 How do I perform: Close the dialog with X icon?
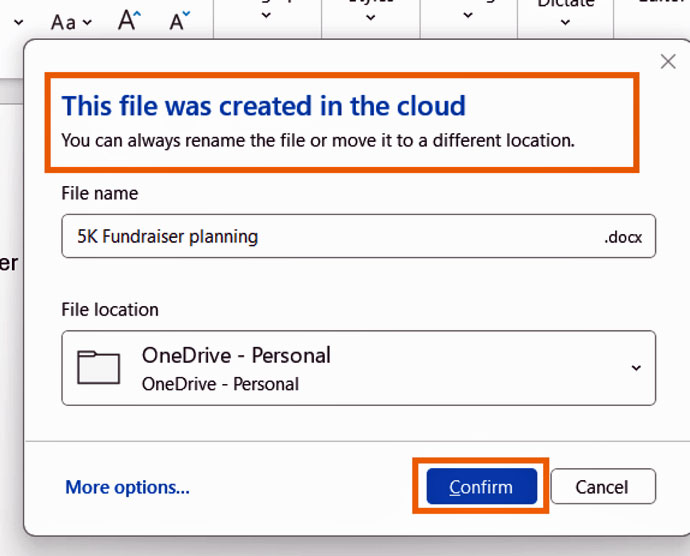click(668, 62)
